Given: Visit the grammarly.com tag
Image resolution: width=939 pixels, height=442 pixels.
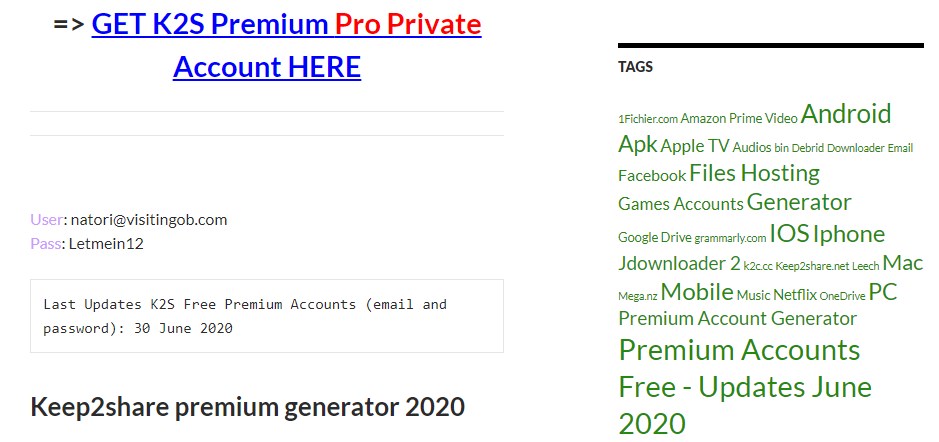Looking at the screenshot, I should (x=730, y=238).
